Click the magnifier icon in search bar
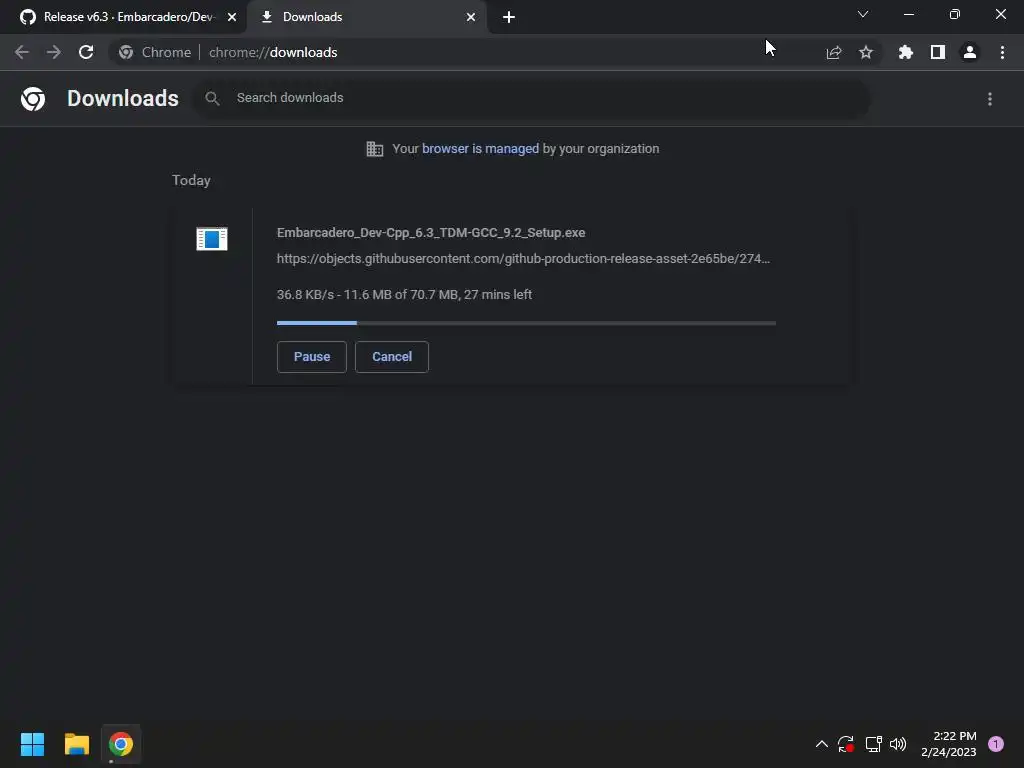The image size is (1024, 768). click(x=212, y=99)
